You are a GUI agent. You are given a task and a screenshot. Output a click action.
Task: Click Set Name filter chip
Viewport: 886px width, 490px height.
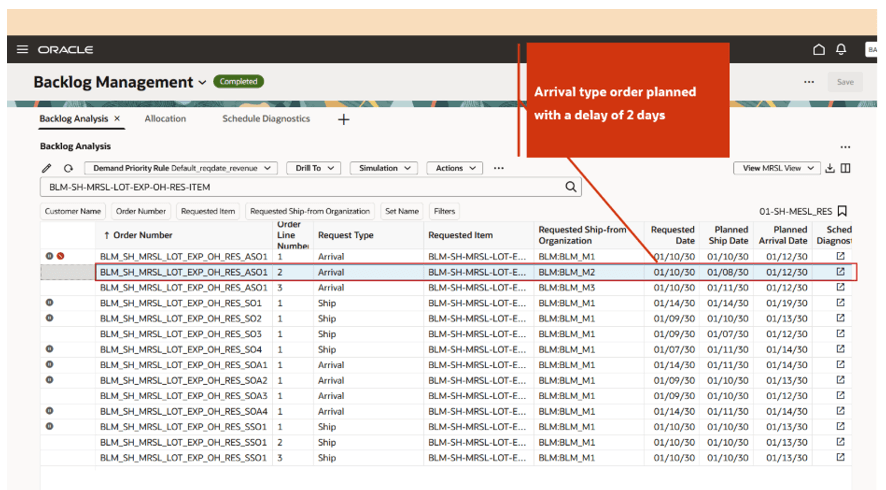click(x=402, y=211)
